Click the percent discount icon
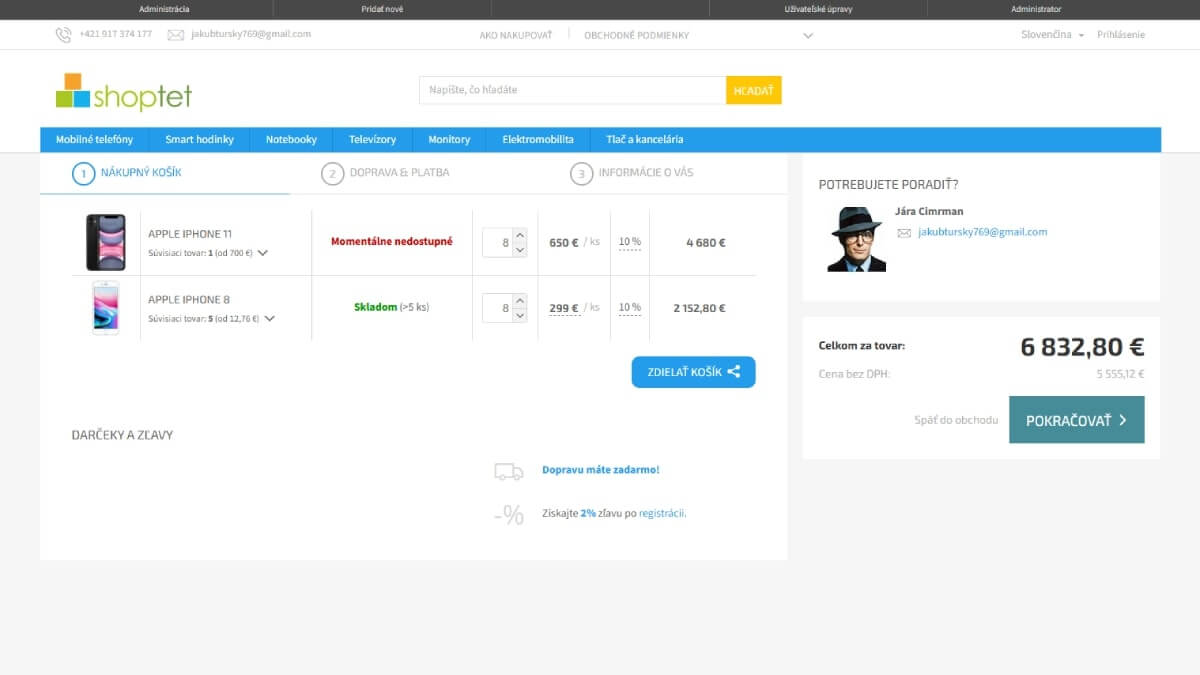Viewport: 1200px width, 675px height. point(509,514)
